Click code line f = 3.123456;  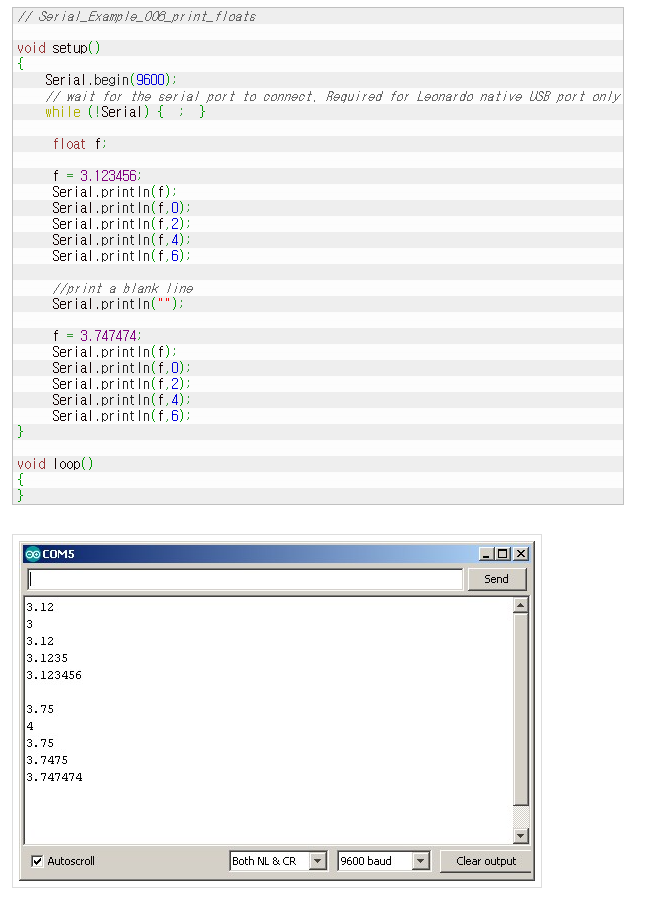(x=97, y=175)
